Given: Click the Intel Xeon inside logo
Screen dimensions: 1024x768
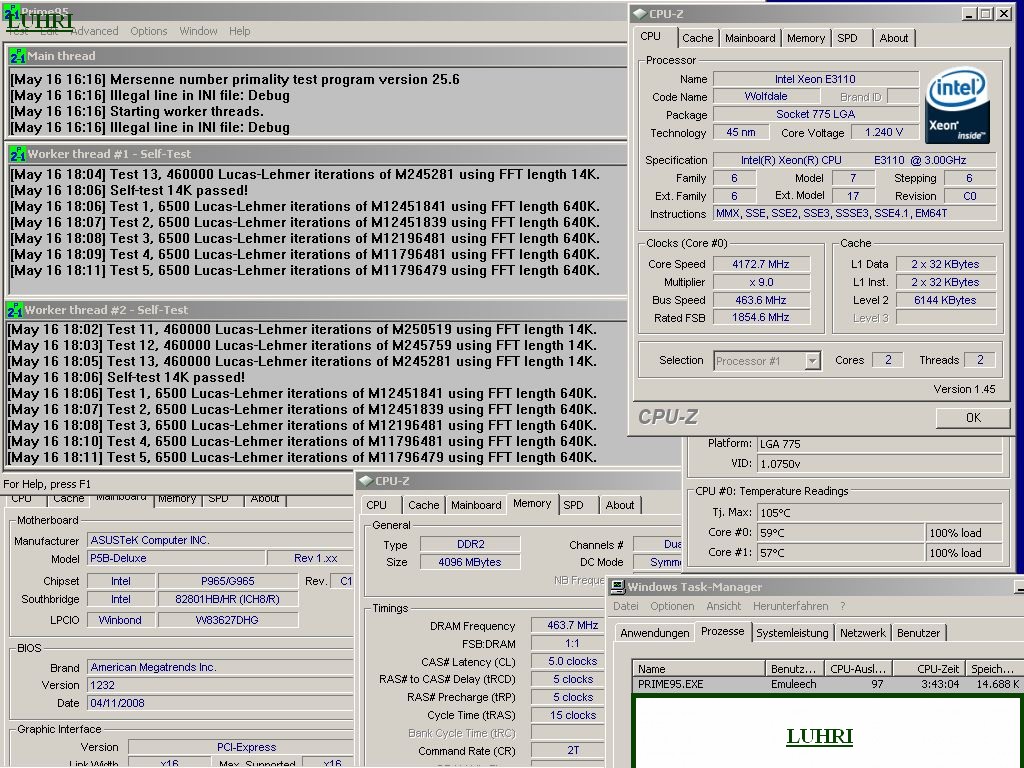Looking at the screenshot, I should point(957,106).
